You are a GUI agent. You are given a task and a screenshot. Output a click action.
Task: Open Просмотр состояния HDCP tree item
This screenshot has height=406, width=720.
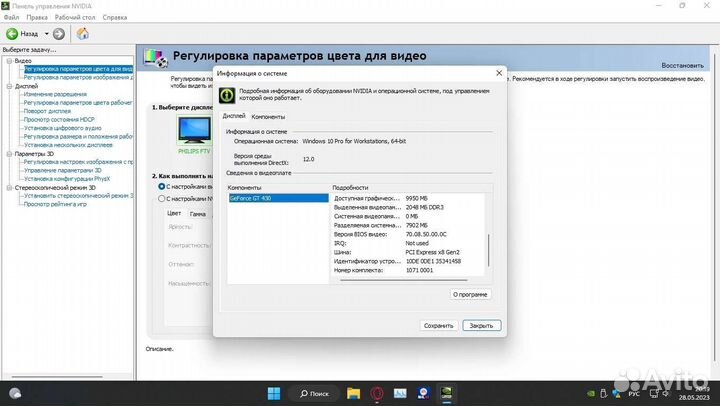coord(59,119)
